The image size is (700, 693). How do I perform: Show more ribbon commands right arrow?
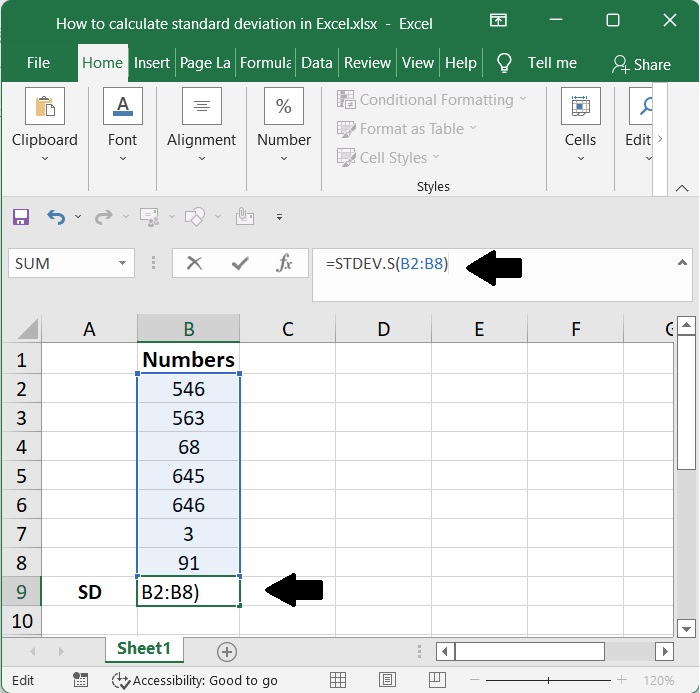click(x=660, y=139)
